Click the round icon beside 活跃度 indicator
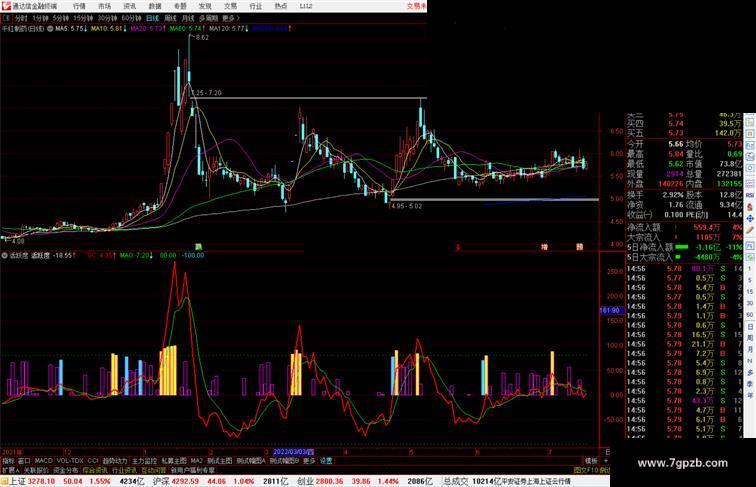The width and height of the screenshot is (756, 487). pyautogui.click(x=5, y=256)
